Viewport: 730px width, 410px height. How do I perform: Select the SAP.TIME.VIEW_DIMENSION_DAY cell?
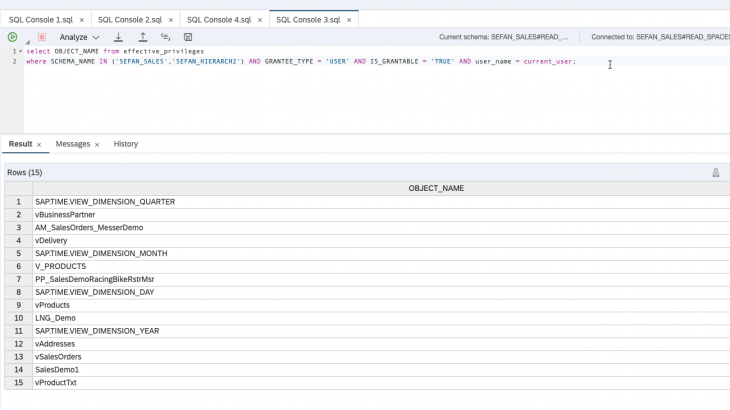381,292
